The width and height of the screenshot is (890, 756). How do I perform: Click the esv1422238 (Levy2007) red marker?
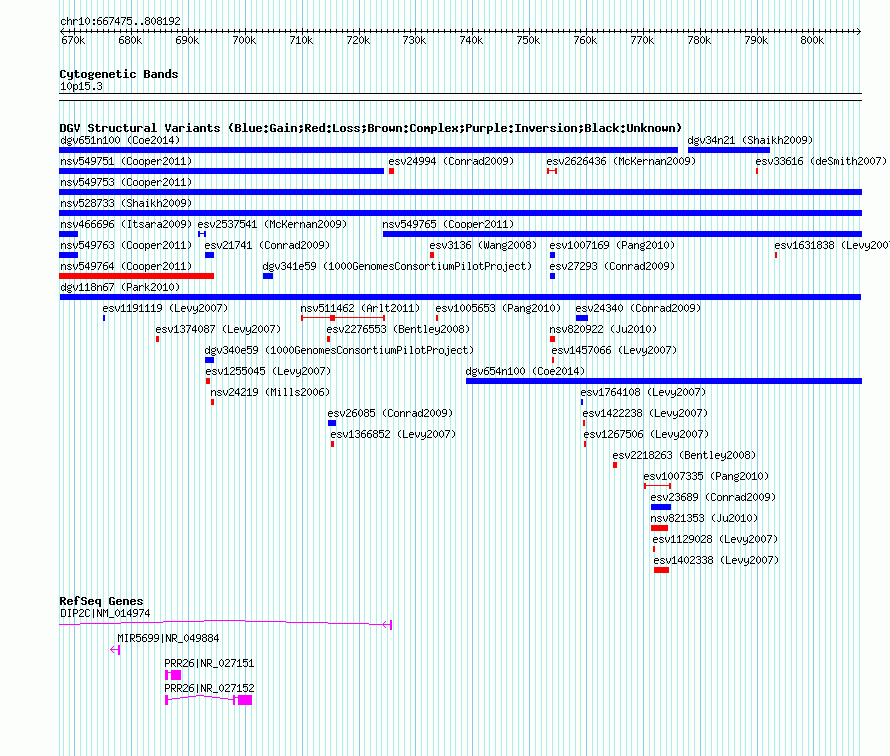pos(584,423)
